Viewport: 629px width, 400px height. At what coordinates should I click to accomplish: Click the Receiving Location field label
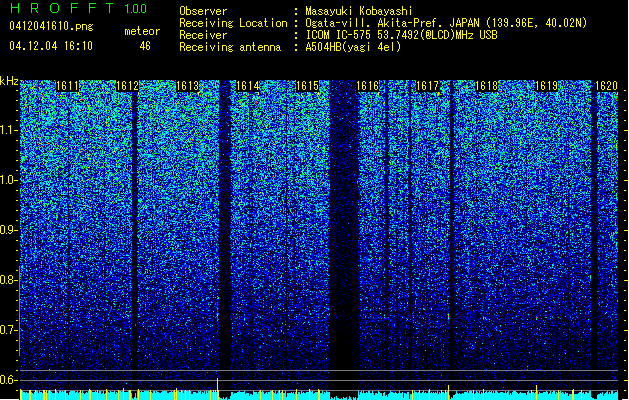pos(233,23)
